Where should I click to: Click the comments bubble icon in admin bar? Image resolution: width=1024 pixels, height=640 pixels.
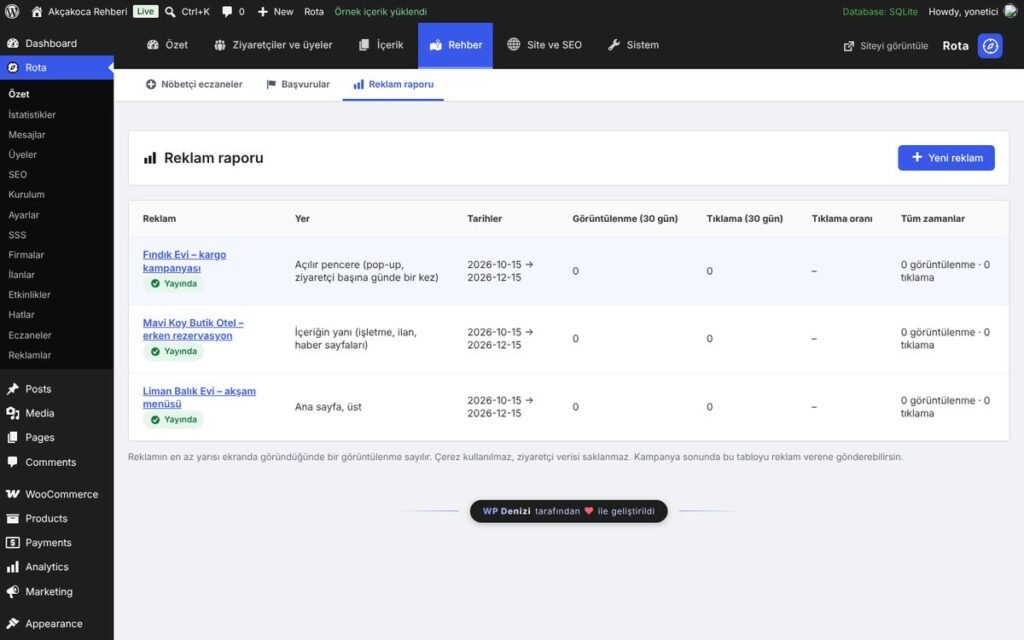click(227, 12)
